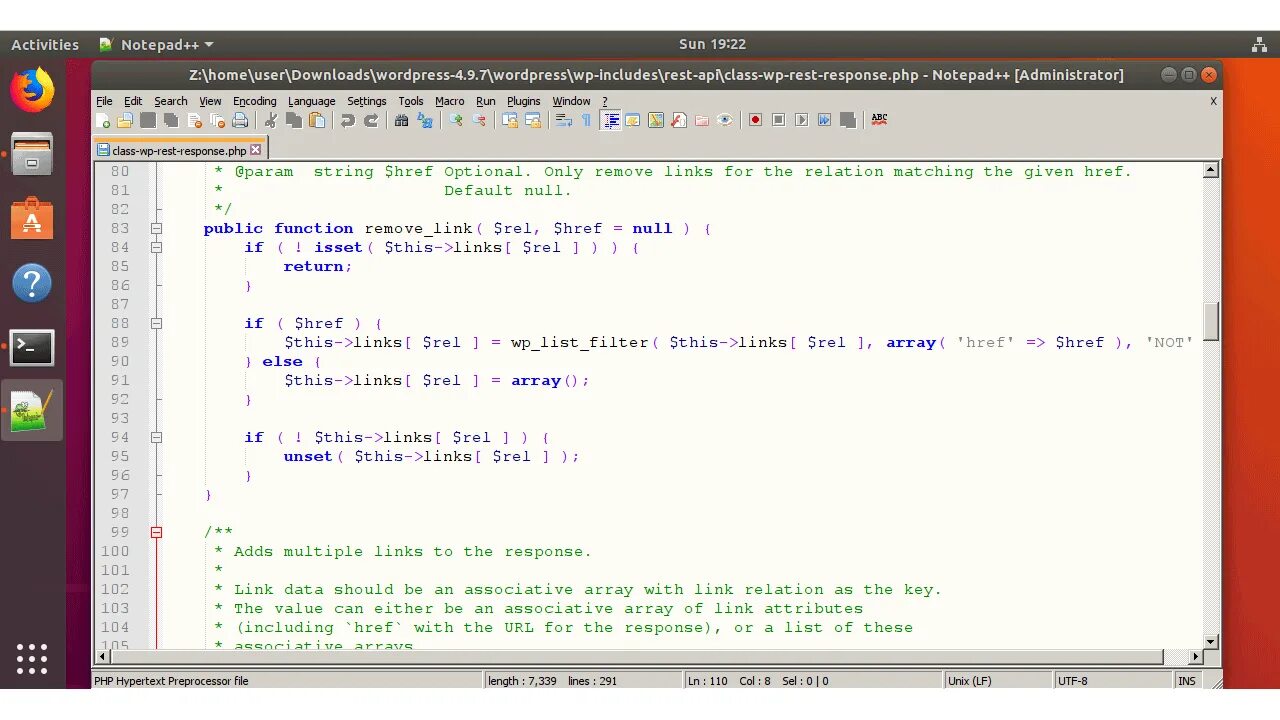Click the Open file toolbar icon

click(x=125, y=120)
